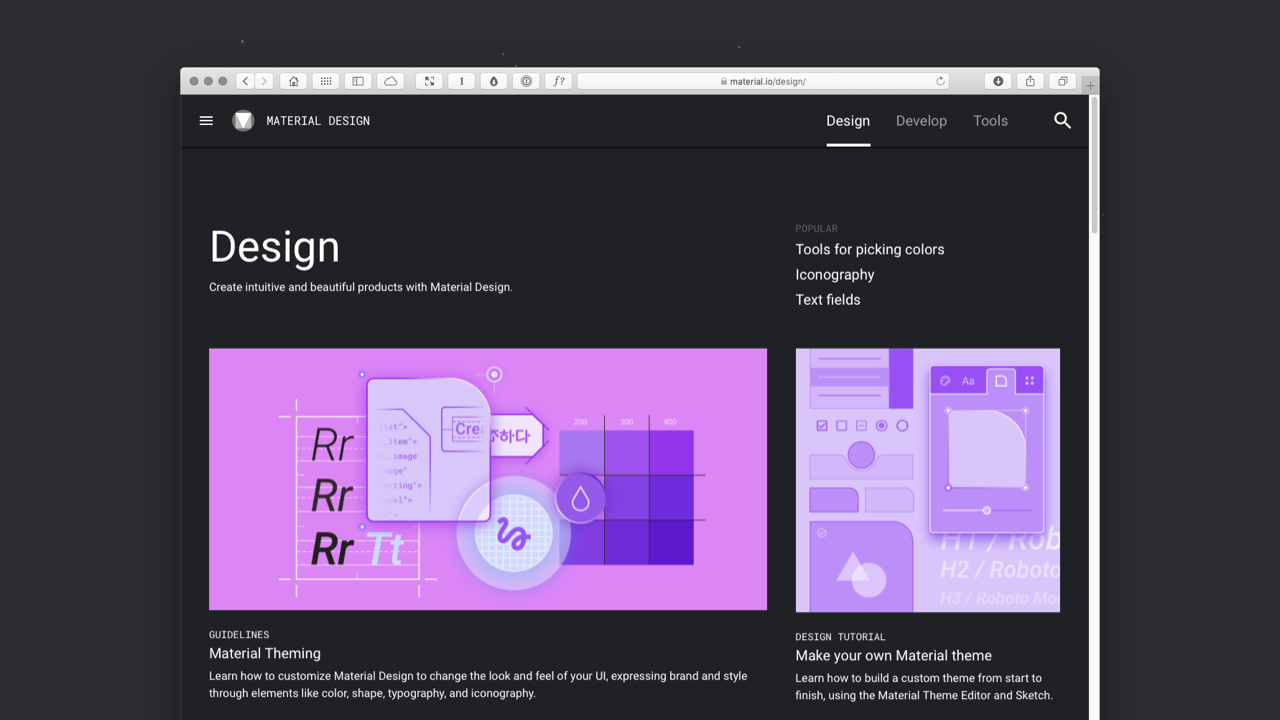Image resolution: width=1280 pixels, height=720 pixels.
Task: Open the Safari share icon
Action: (1030, 81)
